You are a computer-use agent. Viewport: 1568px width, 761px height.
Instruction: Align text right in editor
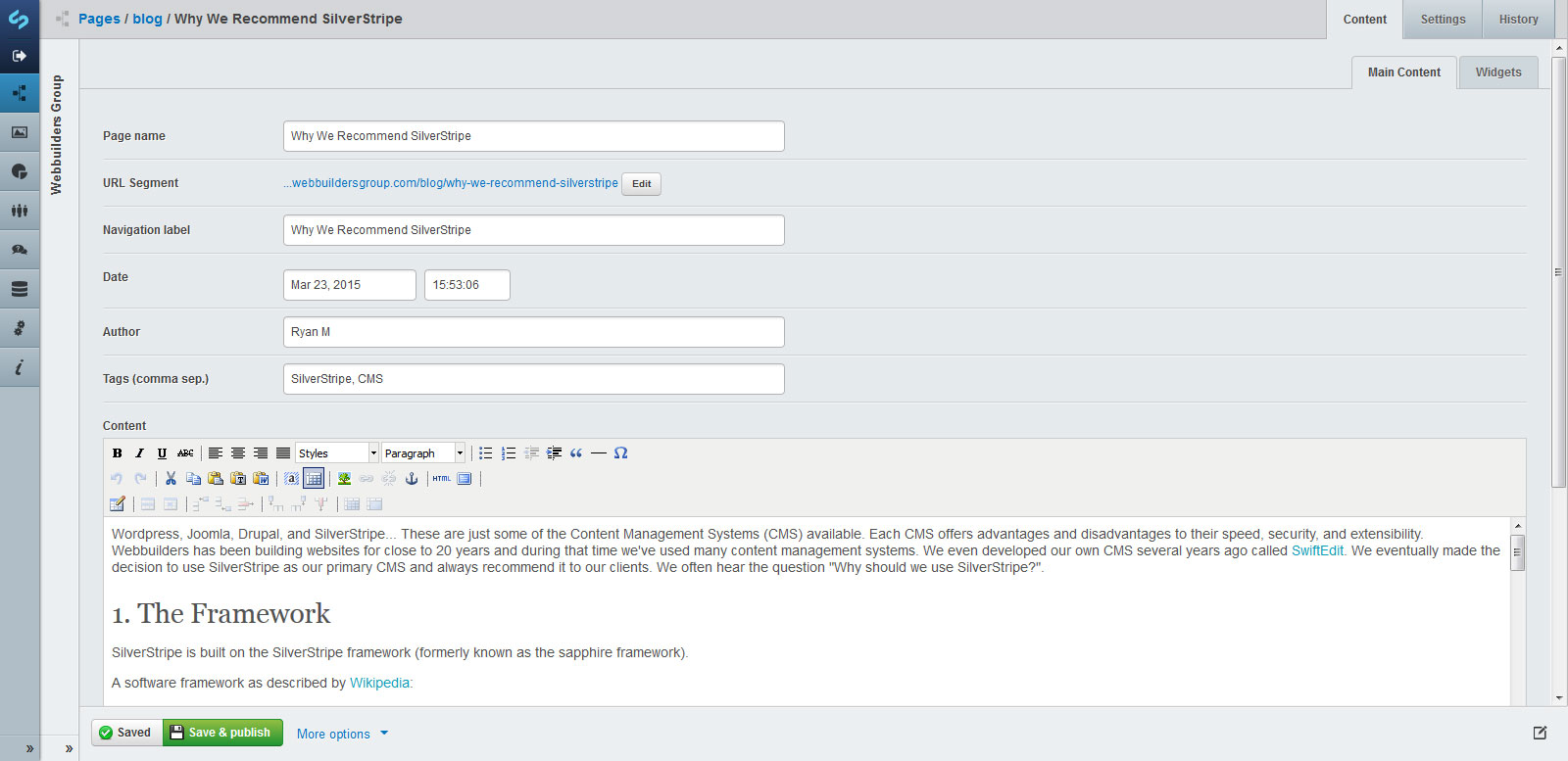click(x=261, y=452)
